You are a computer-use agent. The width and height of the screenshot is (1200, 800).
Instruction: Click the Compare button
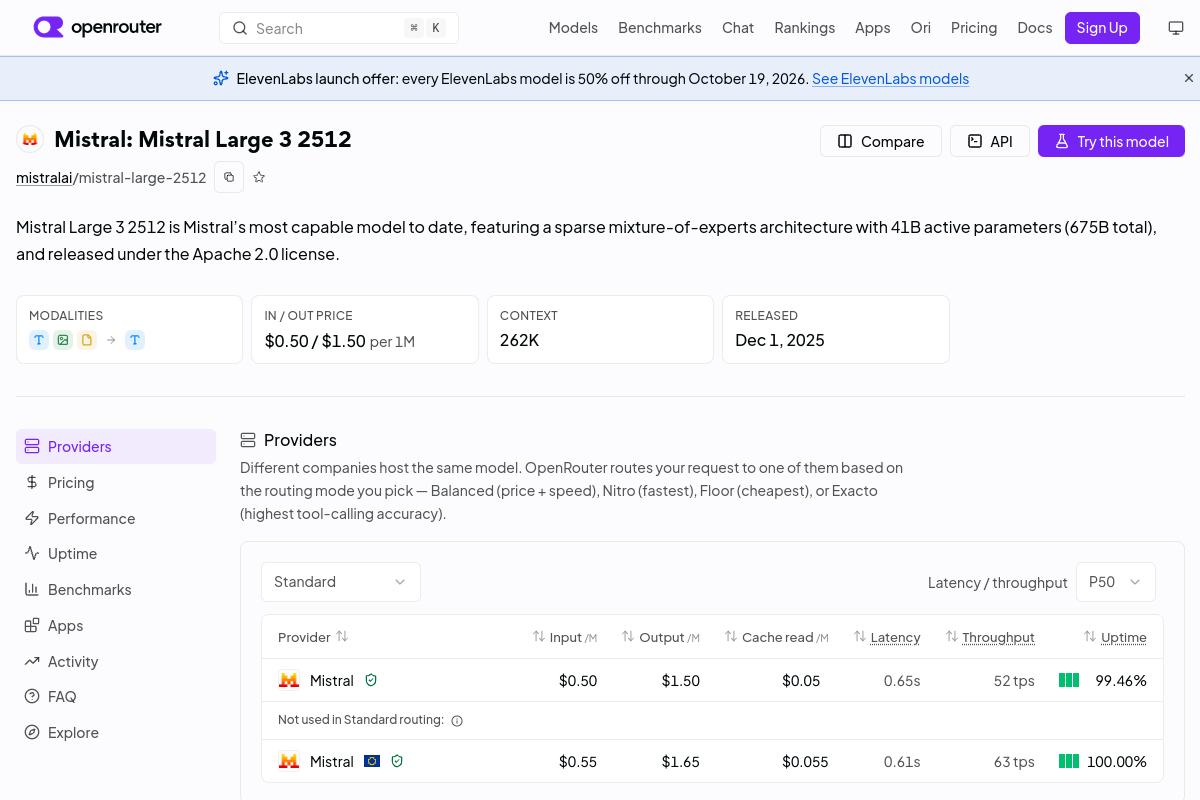tap(881, 141)
